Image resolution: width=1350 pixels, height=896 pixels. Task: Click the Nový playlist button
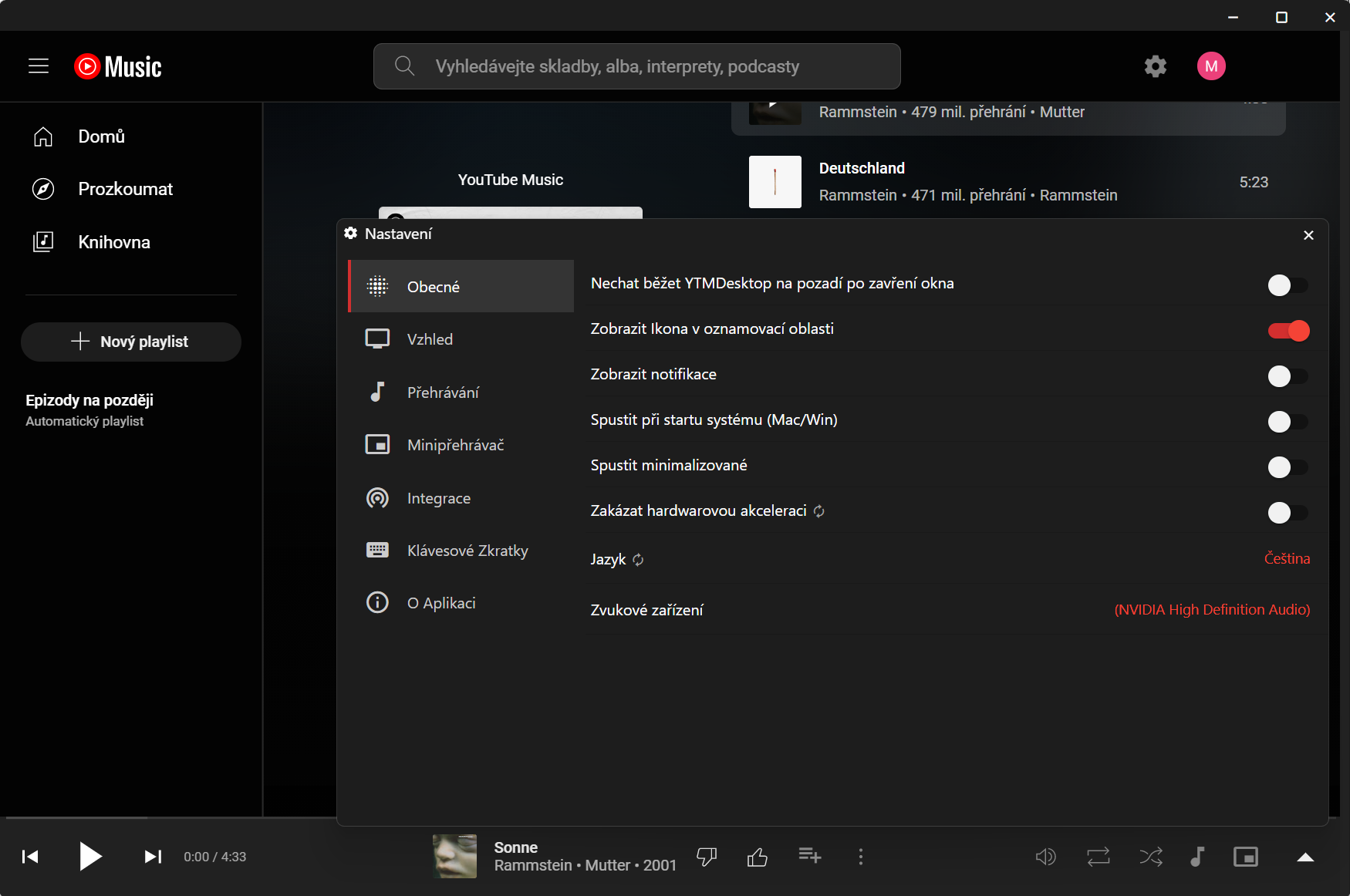point(131,342)
